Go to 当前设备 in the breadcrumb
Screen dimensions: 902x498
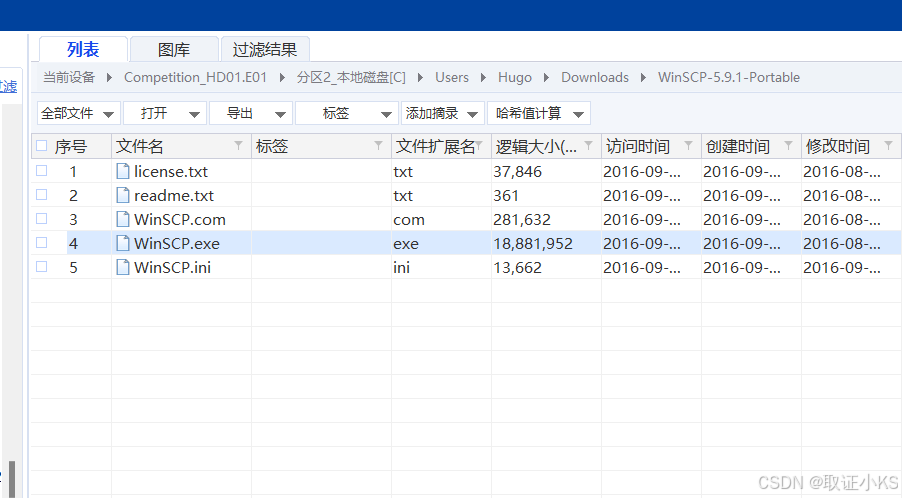click(69, 78)
